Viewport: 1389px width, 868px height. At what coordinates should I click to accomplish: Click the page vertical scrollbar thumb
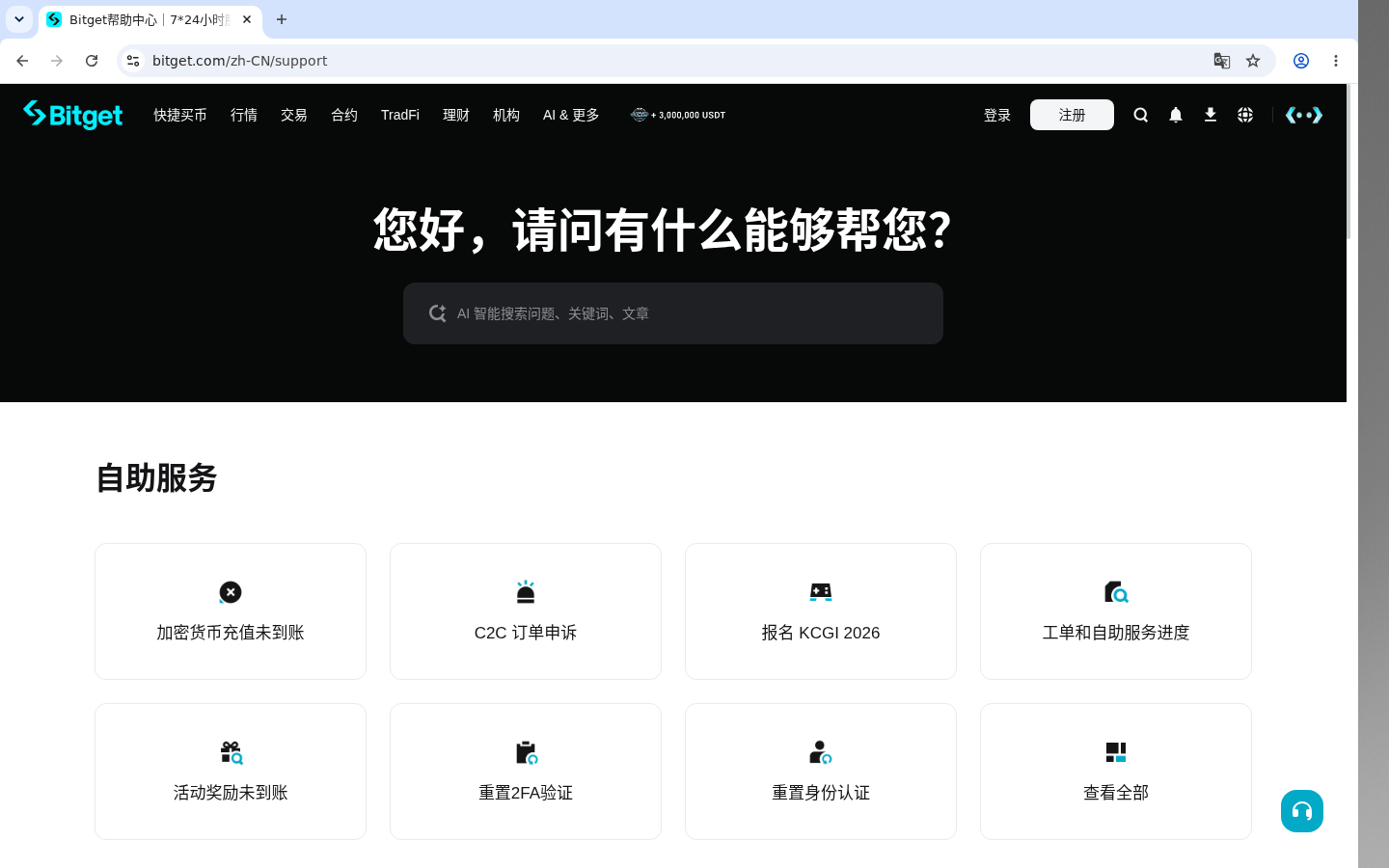1348,162
